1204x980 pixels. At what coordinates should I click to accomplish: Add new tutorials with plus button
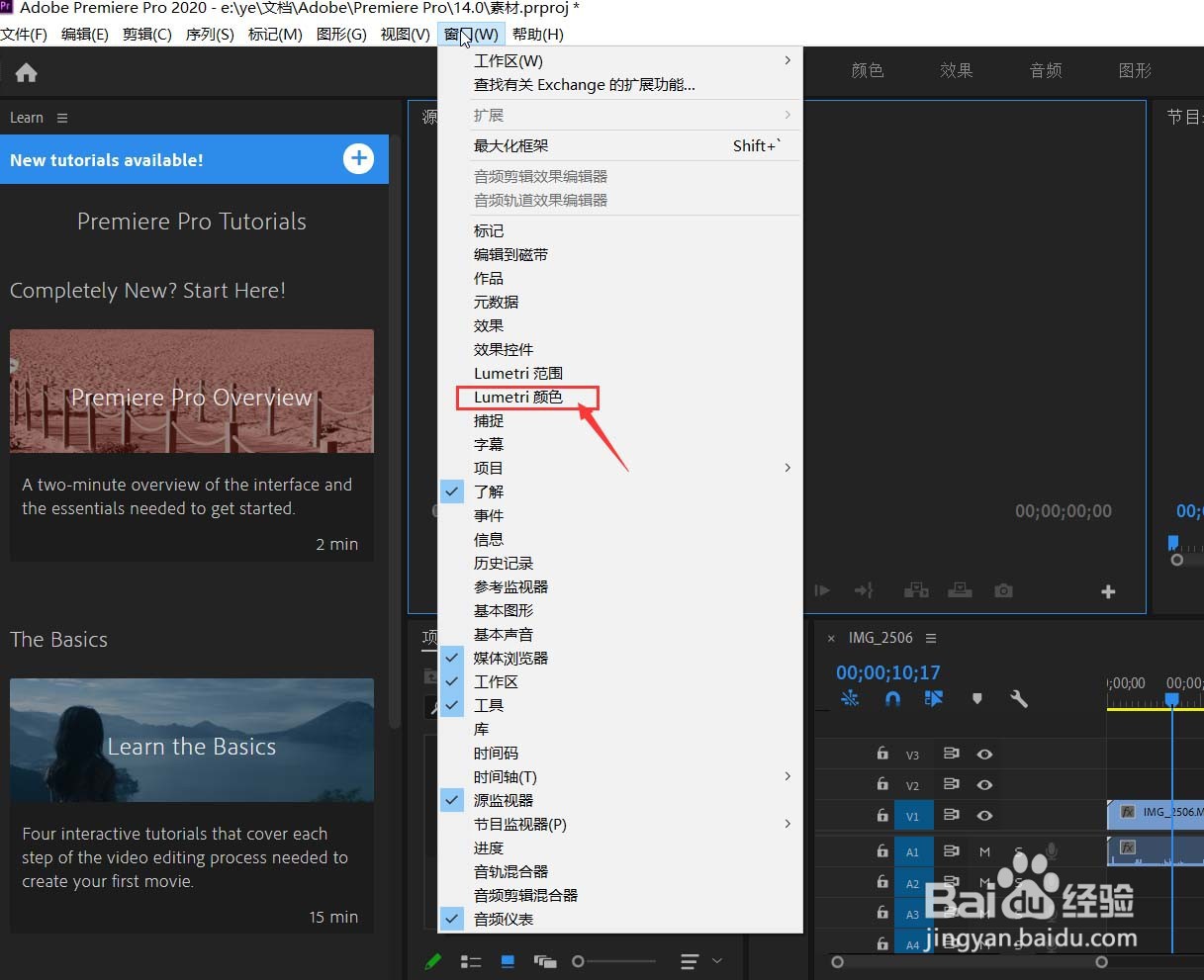[358, 158]
